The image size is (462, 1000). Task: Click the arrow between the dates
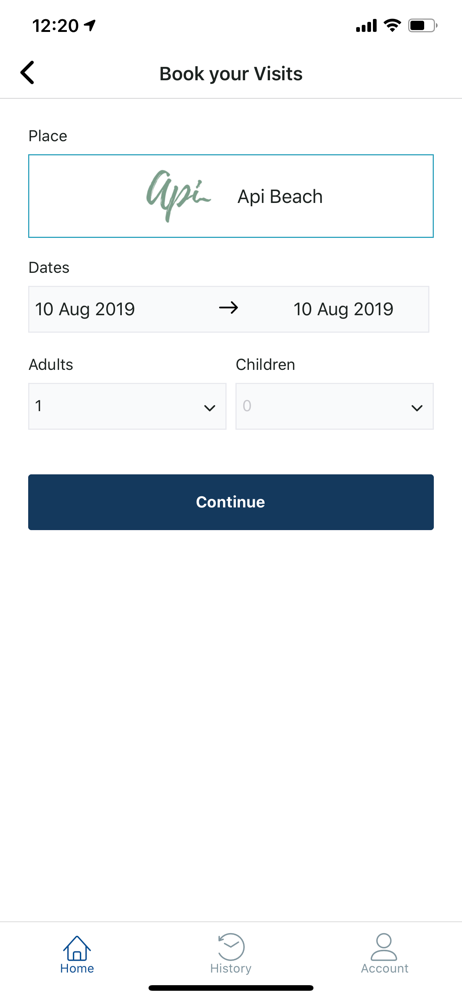[x=228, y=309]
